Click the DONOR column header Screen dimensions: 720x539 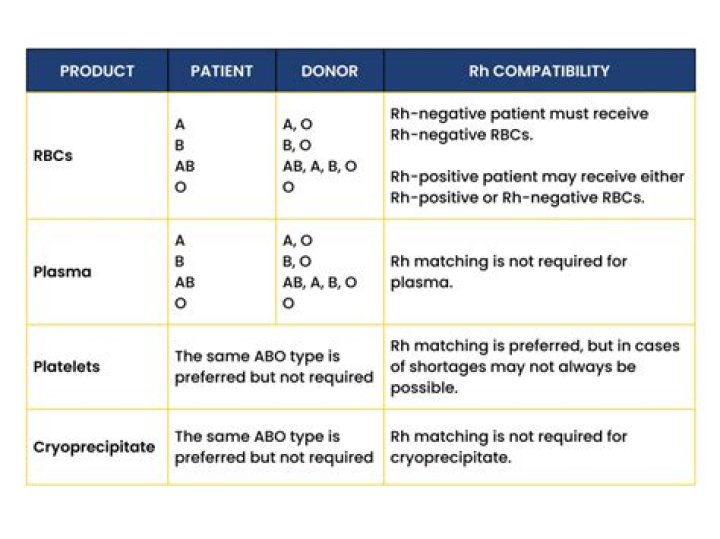pyautogui.click(x=329, y=71)
